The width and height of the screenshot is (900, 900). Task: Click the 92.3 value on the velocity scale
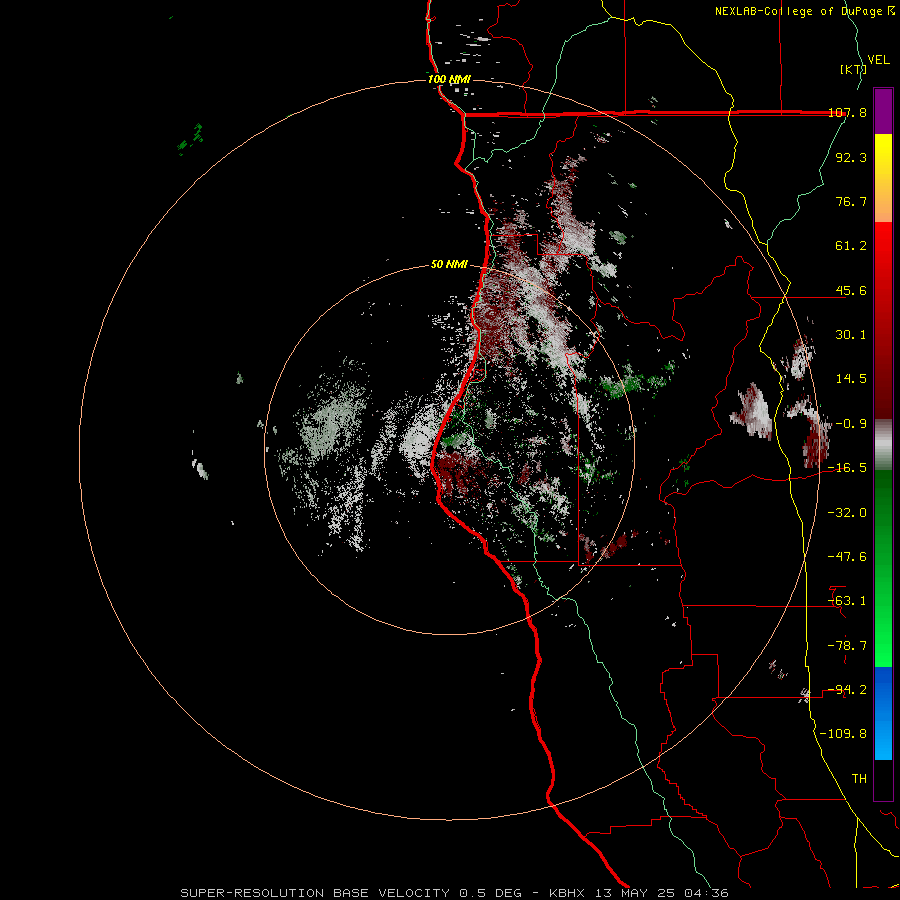click(x=851, y=157)
